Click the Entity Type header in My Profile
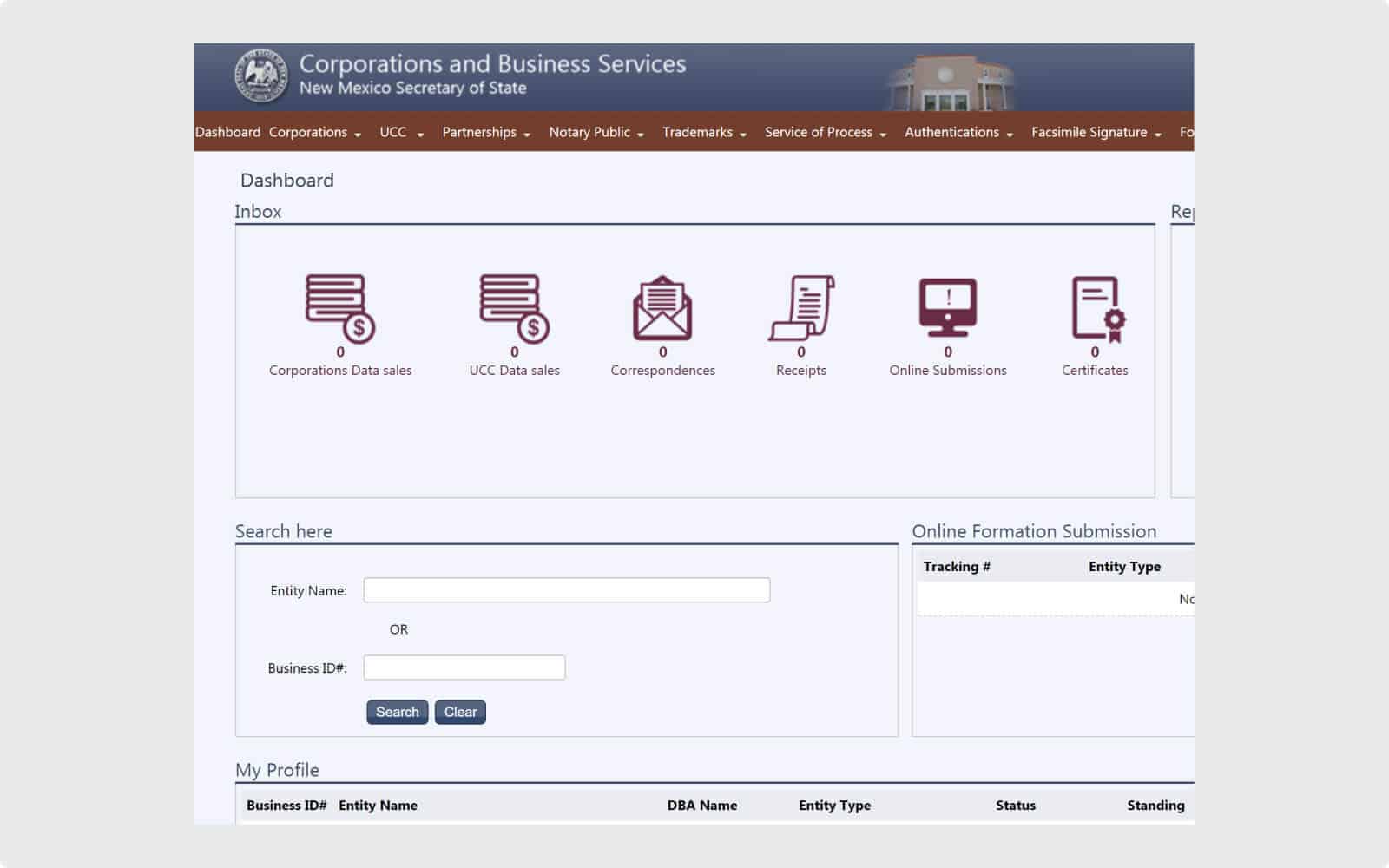Image resolution: width=1389 pixels, height=868 pixels. 834,805
